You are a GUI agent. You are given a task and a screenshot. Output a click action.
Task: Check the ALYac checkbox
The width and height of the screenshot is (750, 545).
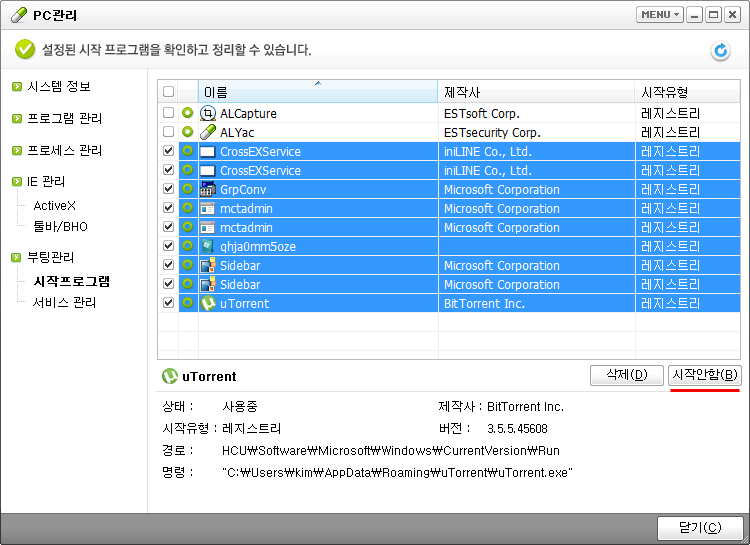(x=168, y=132)
